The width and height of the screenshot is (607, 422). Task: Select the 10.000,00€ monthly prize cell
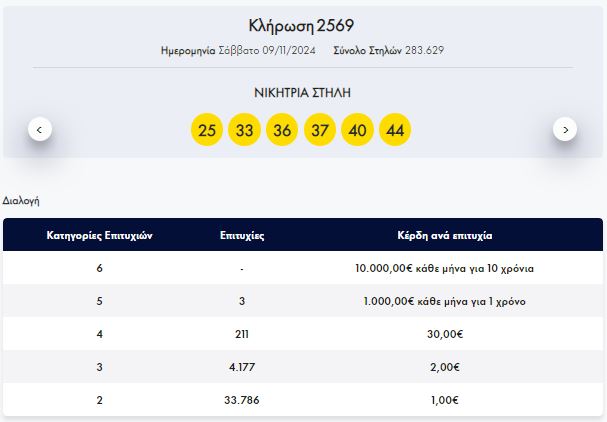[x=444, y=269]
